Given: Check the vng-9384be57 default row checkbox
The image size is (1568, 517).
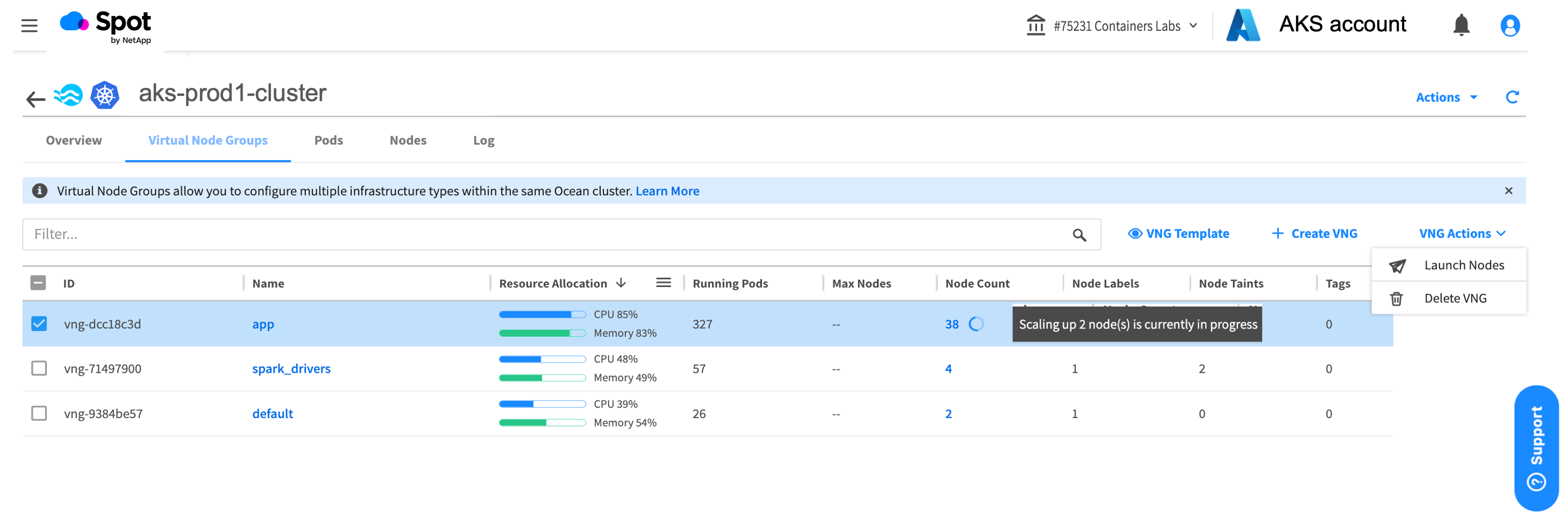Looking at the screenshot, I should click(39, 414).
